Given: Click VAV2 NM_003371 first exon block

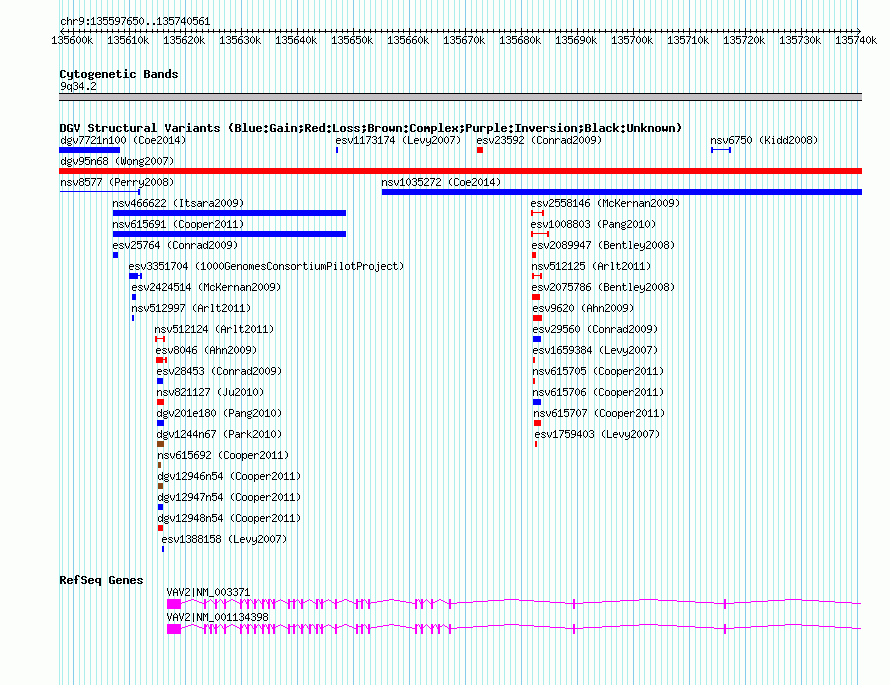Looking at the screenshot, I should 174,604.
